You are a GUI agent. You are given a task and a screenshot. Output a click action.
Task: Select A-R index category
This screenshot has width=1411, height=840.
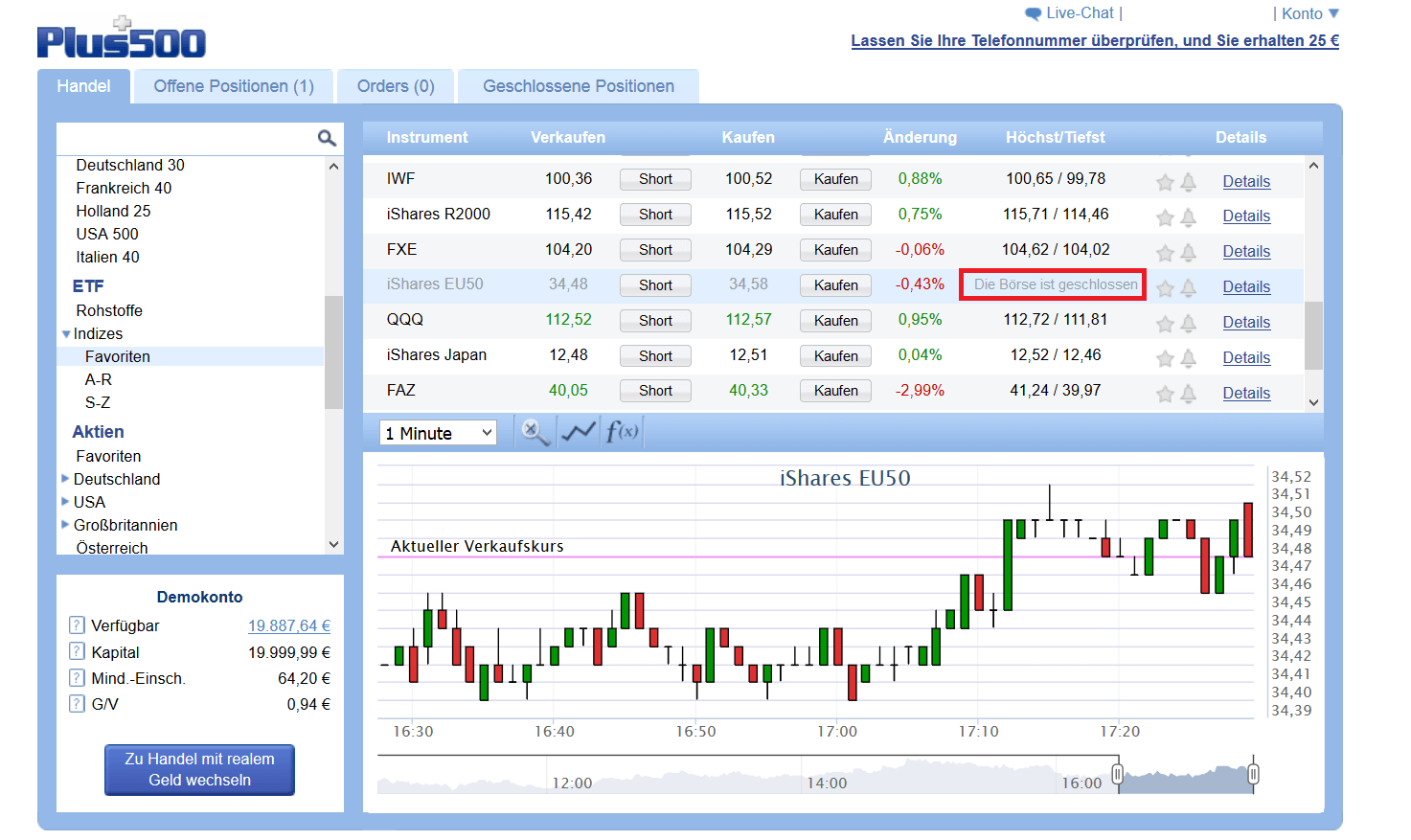coord(99,379)
